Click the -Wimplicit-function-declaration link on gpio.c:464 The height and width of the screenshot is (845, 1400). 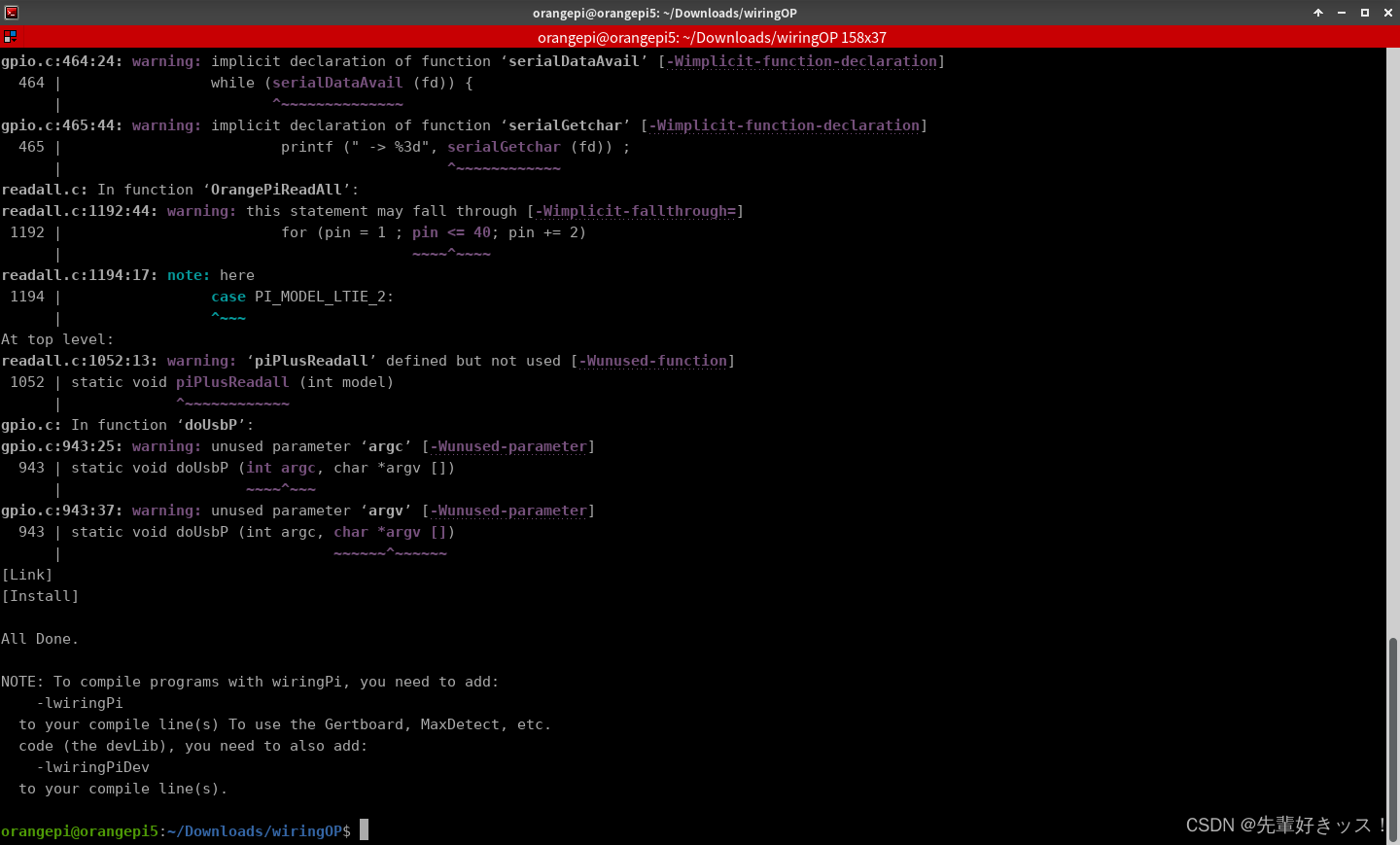point(802,61)
